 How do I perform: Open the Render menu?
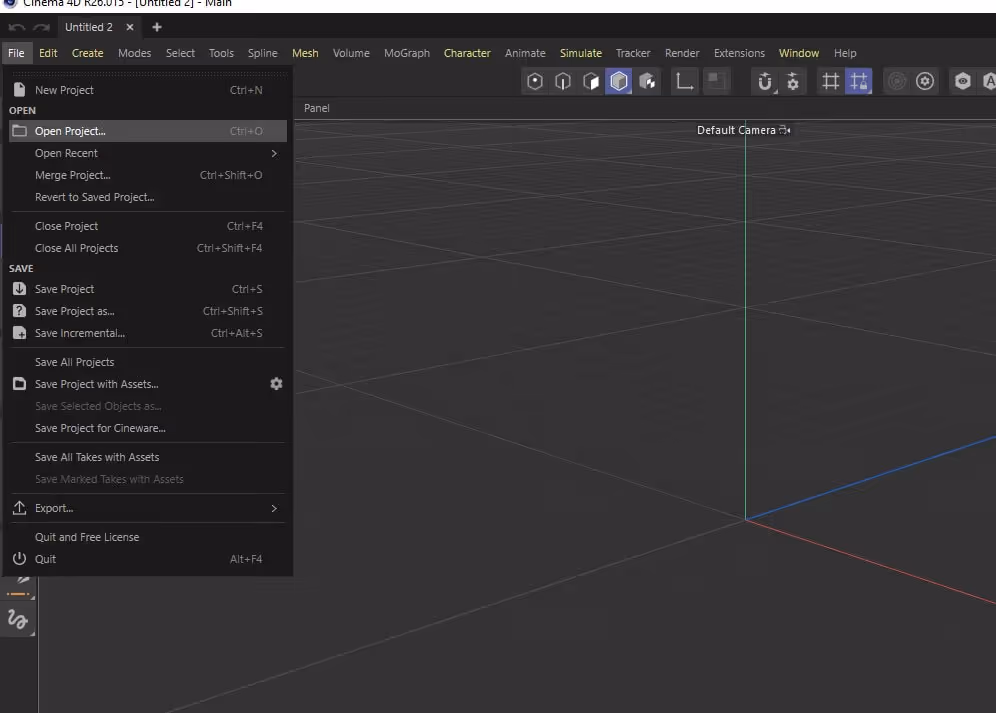pyautogui.click(x=682, y=53)
